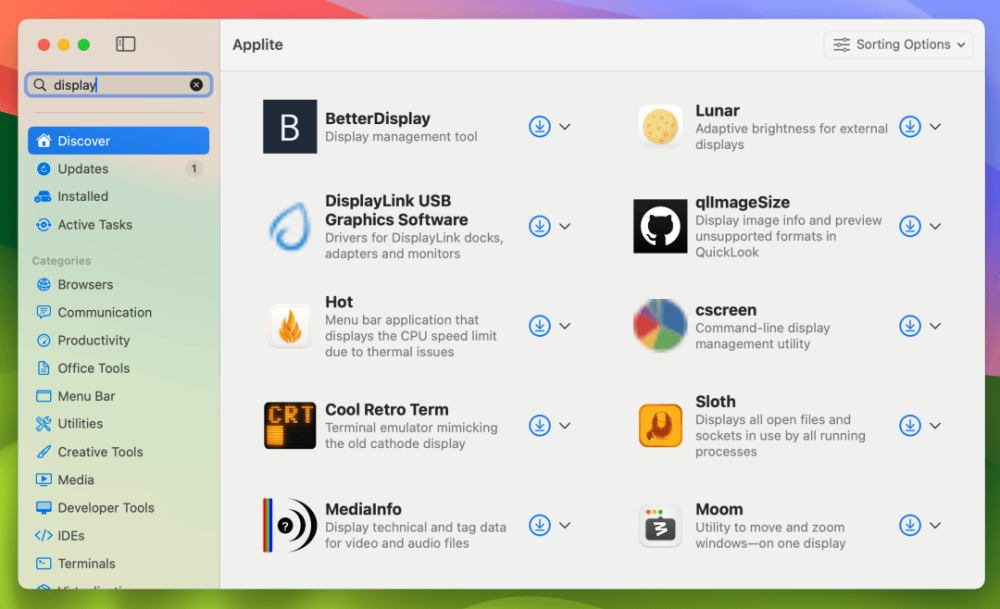Image resolution: width=1000 pixels, height=609 pixels.
Task: Expand BetterDisplay options chevron
Action: [565, 126]
